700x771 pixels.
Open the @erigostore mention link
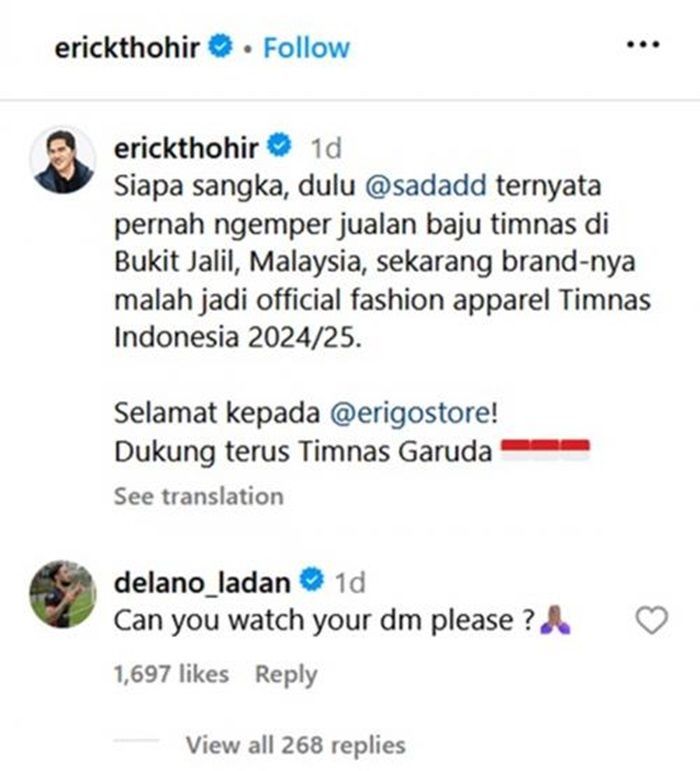(x=410, y=413)
